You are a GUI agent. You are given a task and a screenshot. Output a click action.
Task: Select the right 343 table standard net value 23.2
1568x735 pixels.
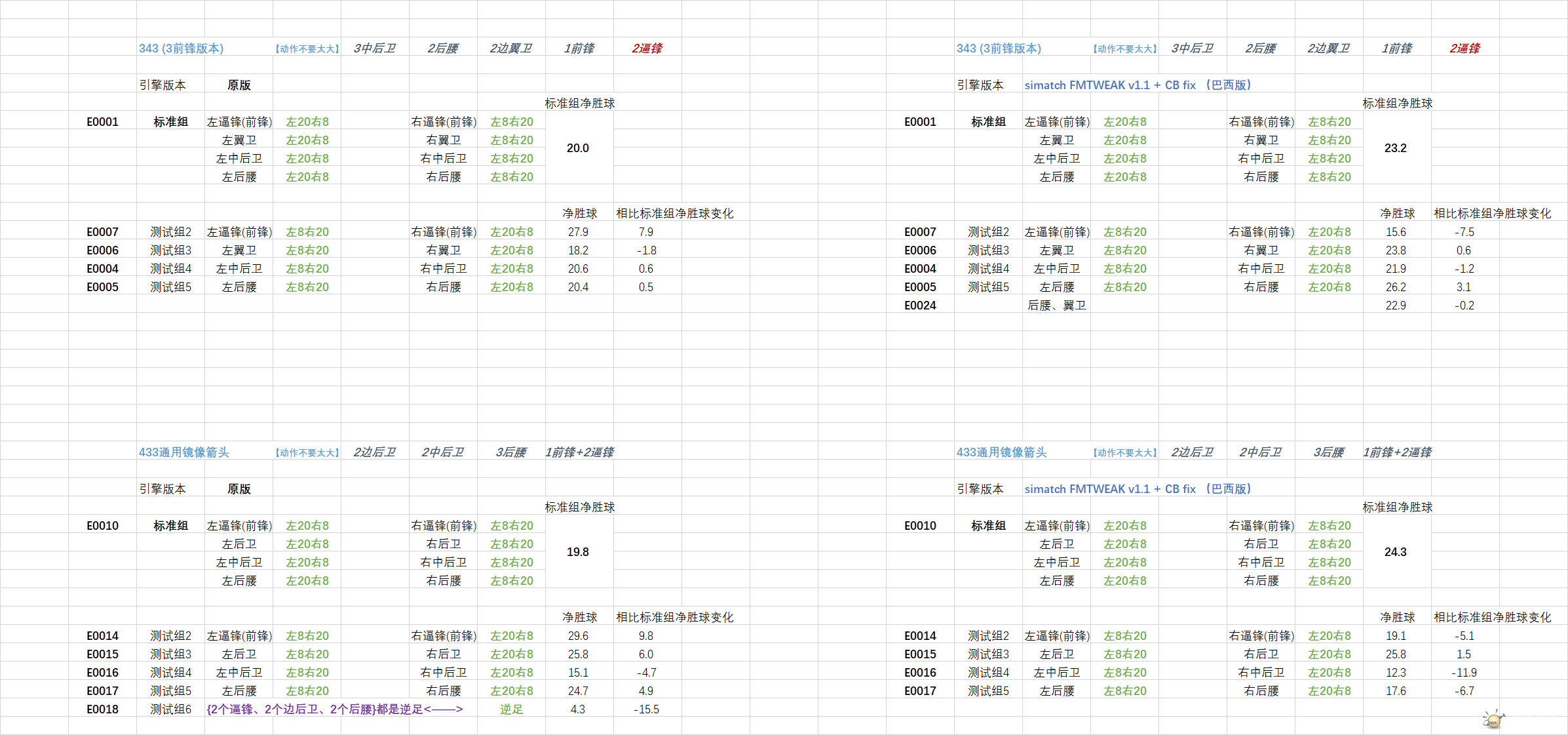click(1395, 148)
